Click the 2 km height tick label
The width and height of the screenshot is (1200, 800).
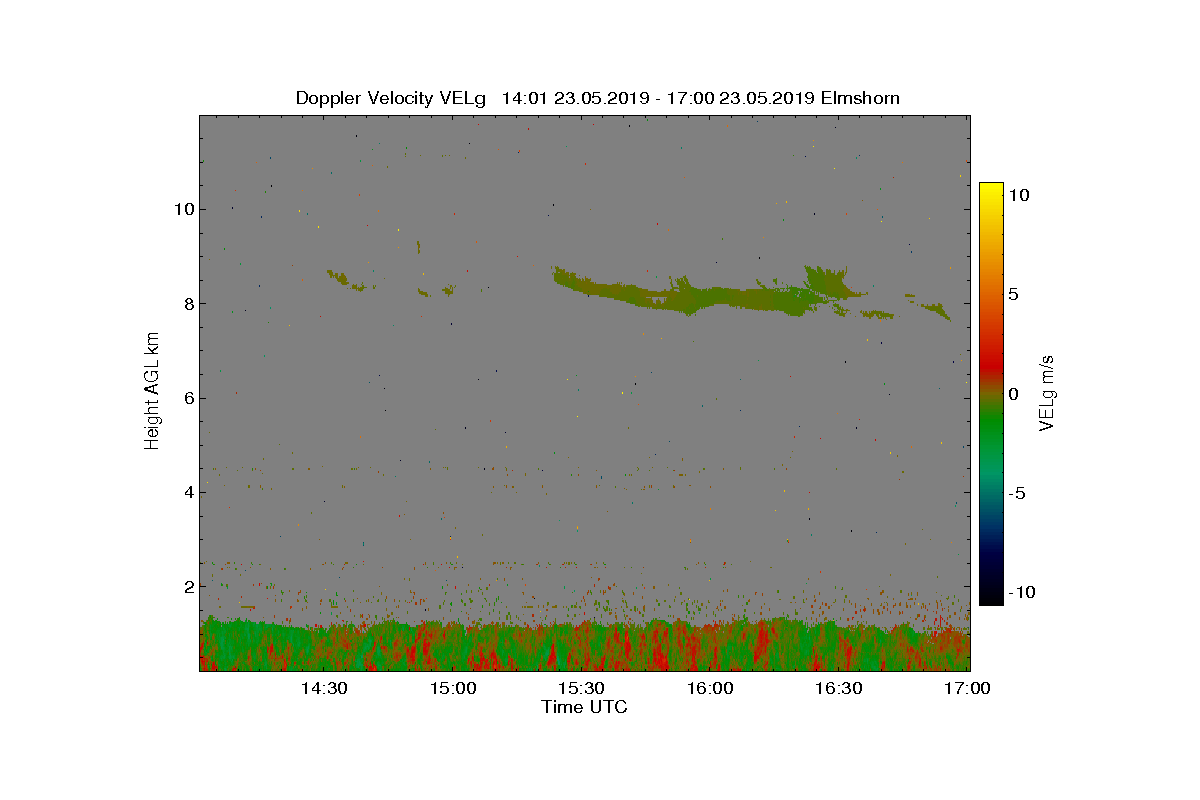(x=187, y=586)
